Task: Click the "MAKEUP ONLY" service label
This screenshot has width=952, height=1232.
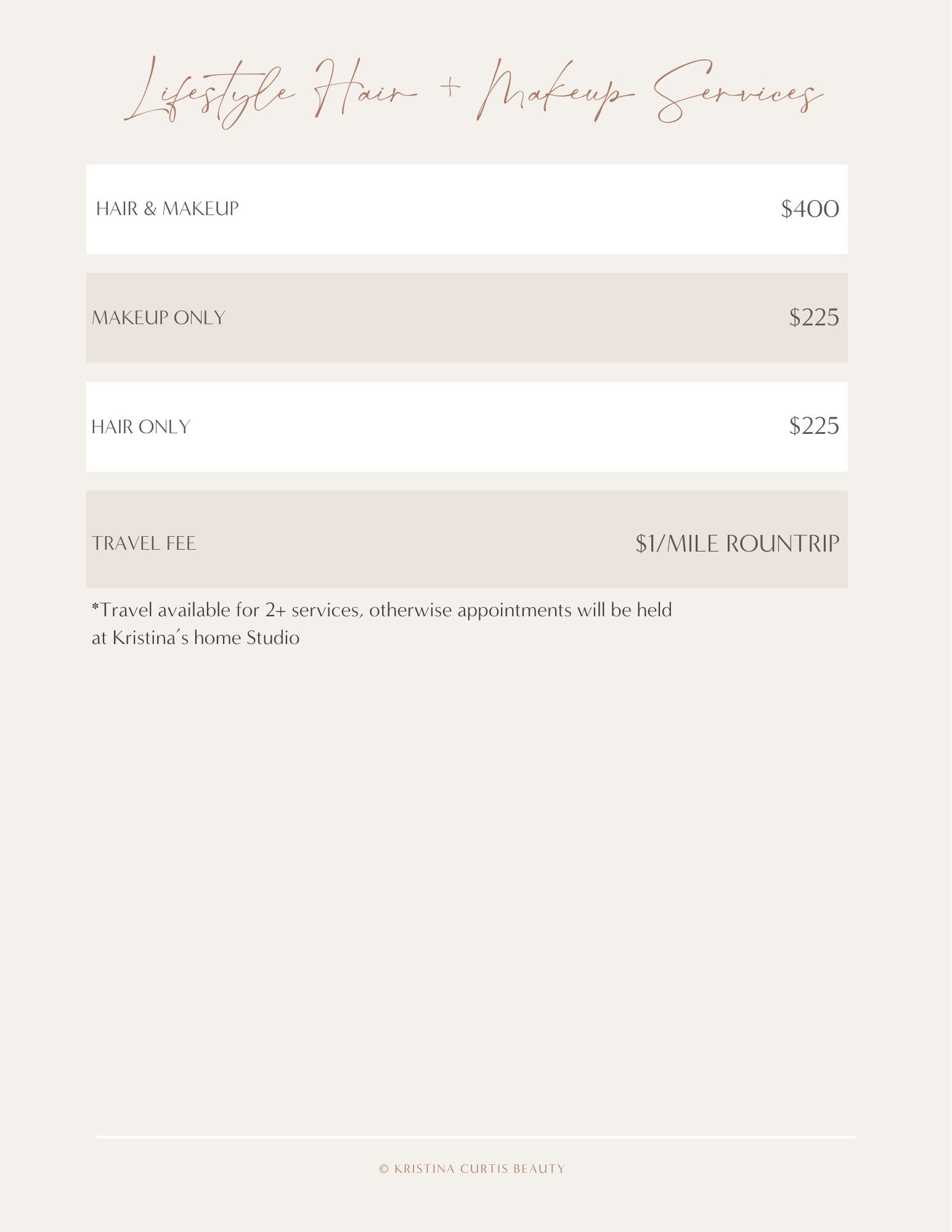Action: (158, 318)
